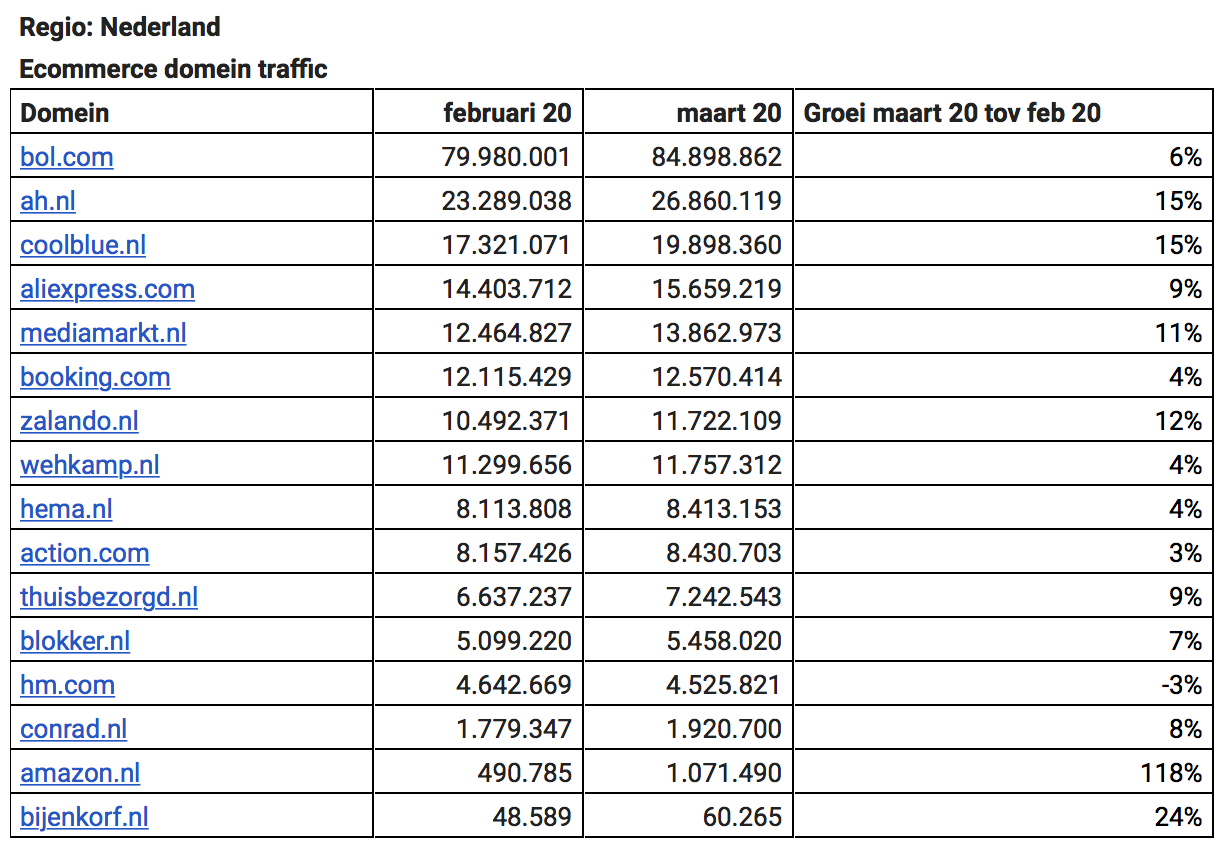Viewport: 1224px width, 856px height.
Task: Click the ah.nl domain link
Action: tap(47, 201)
